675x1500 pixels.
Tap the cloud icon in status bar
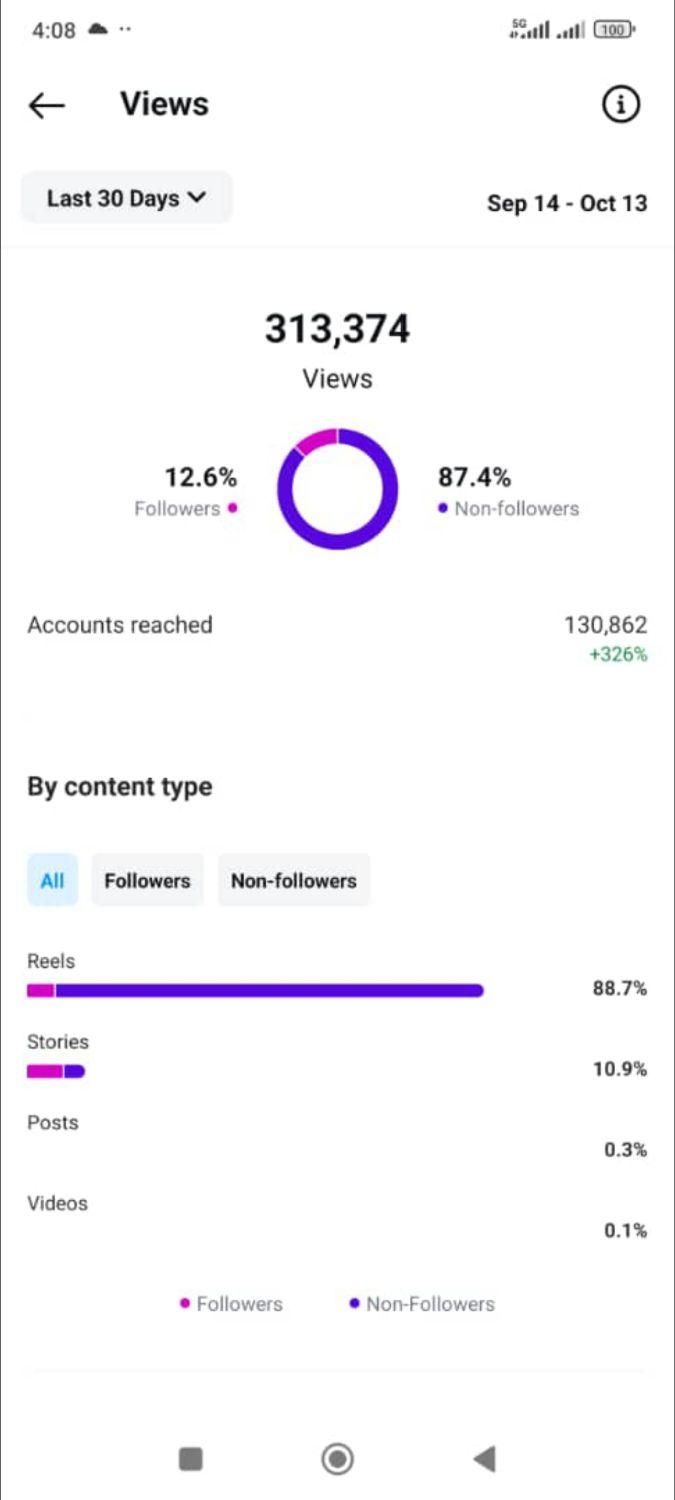(97, 29)
